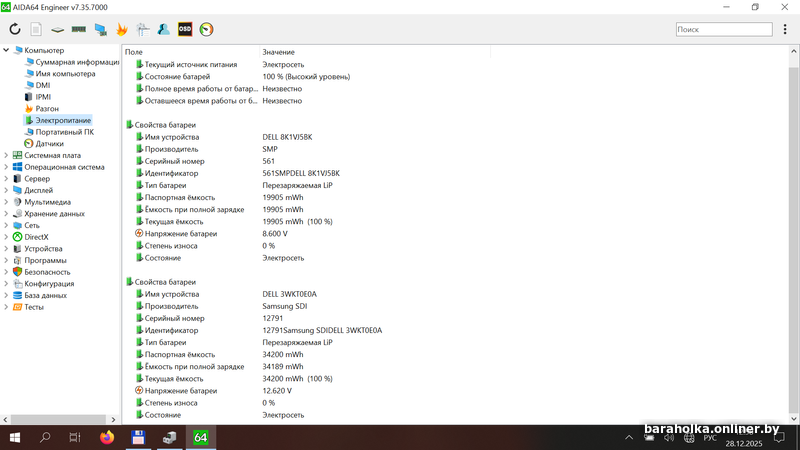
Task: Launch Firefox from the taskbar
Action: (x=107, y=438)
